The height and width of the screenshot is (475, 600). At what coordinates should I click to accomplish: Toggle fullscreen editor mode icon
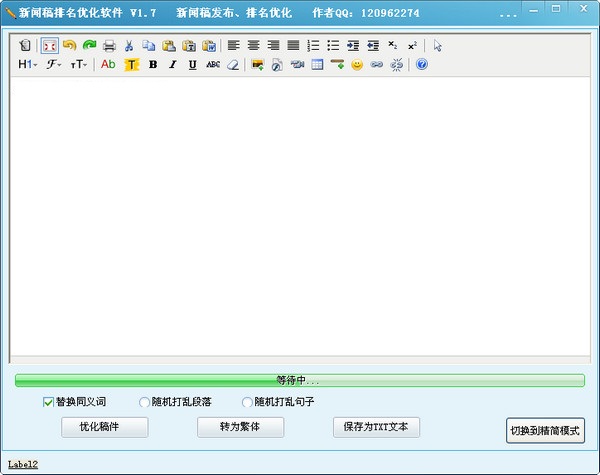[50, 46]
